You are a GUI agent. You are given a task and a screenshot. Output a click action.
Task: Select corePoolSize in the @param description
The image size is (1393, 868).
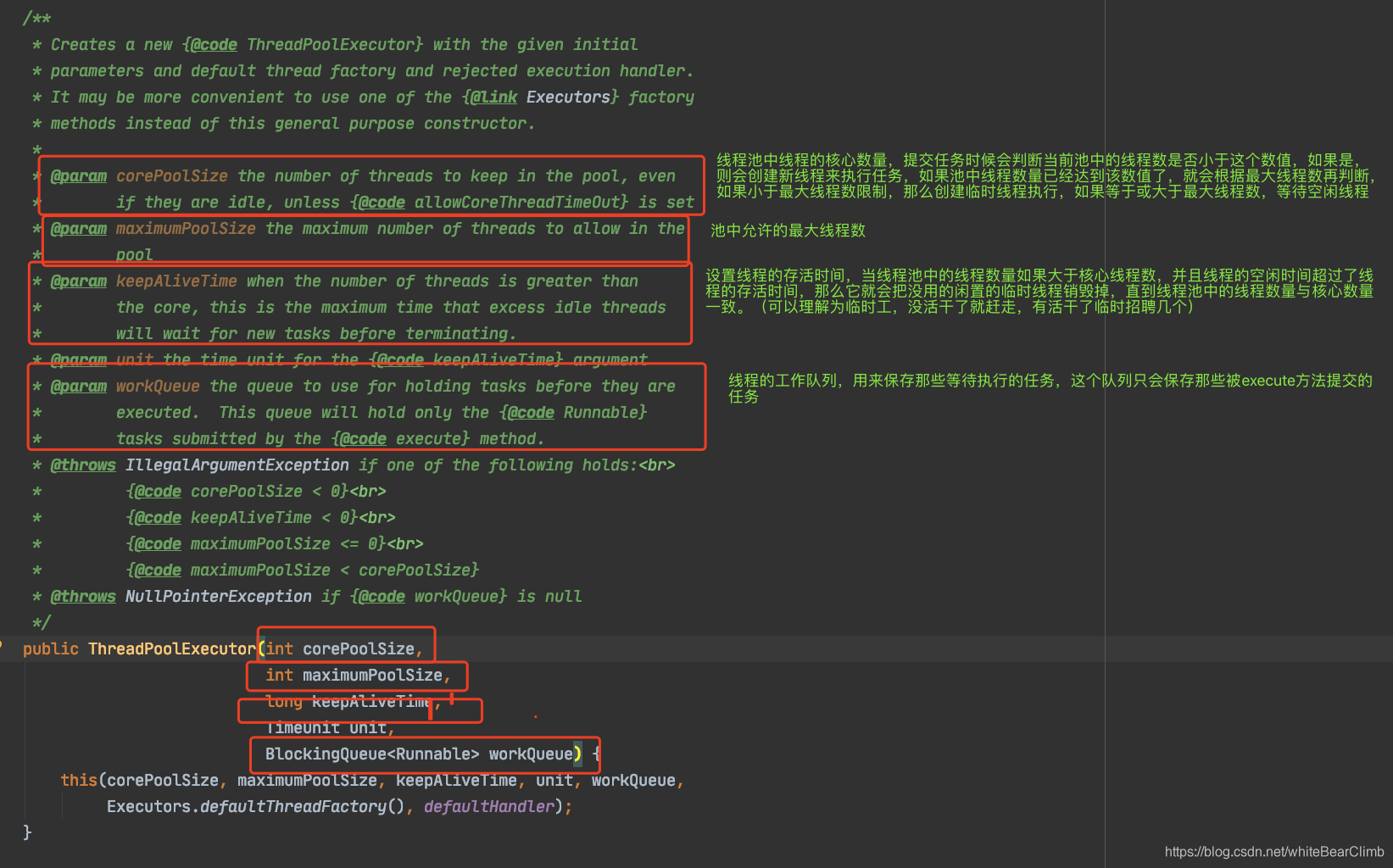pos(172,175)
